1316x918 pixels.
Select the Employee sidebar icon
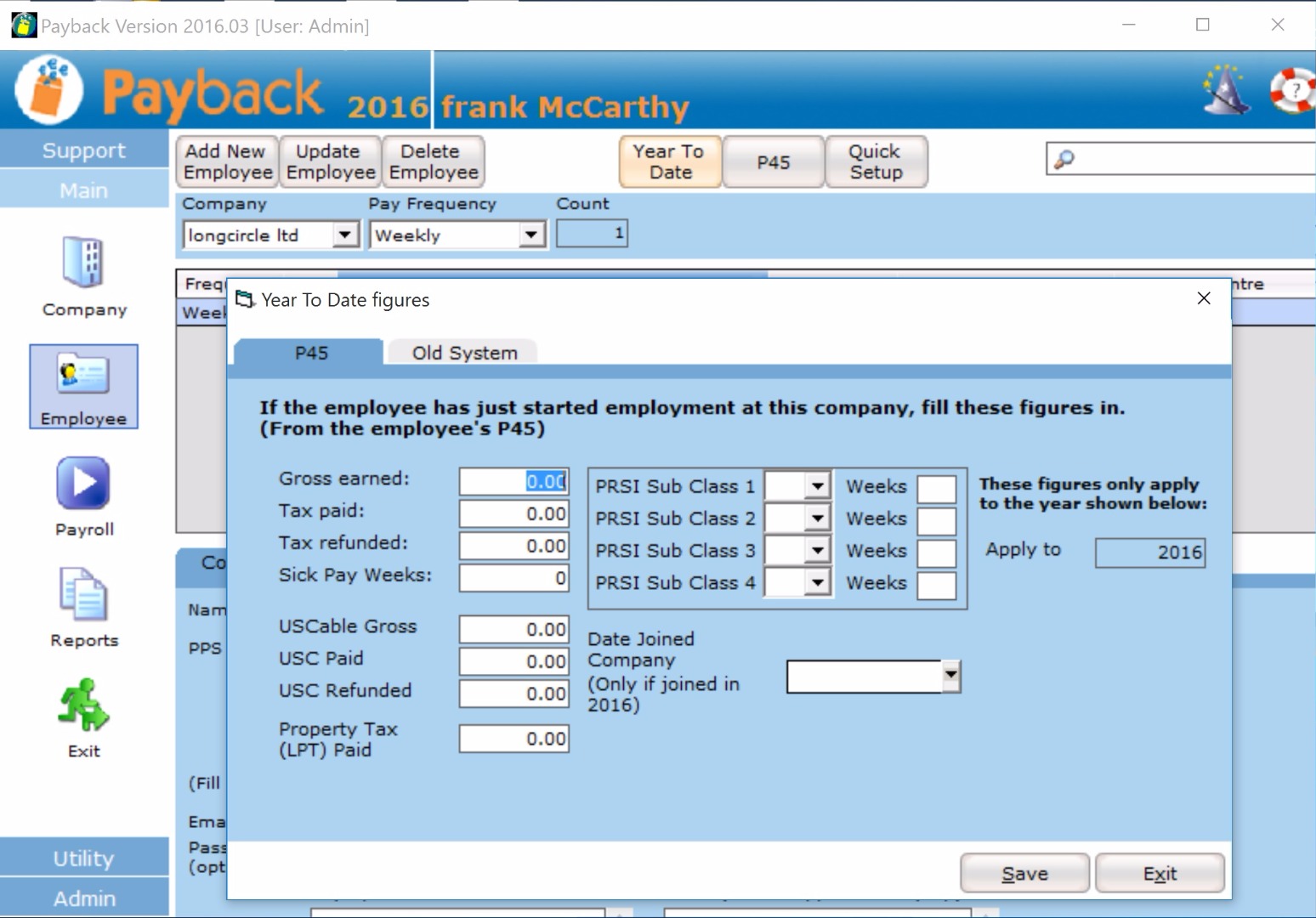[83, 374]
